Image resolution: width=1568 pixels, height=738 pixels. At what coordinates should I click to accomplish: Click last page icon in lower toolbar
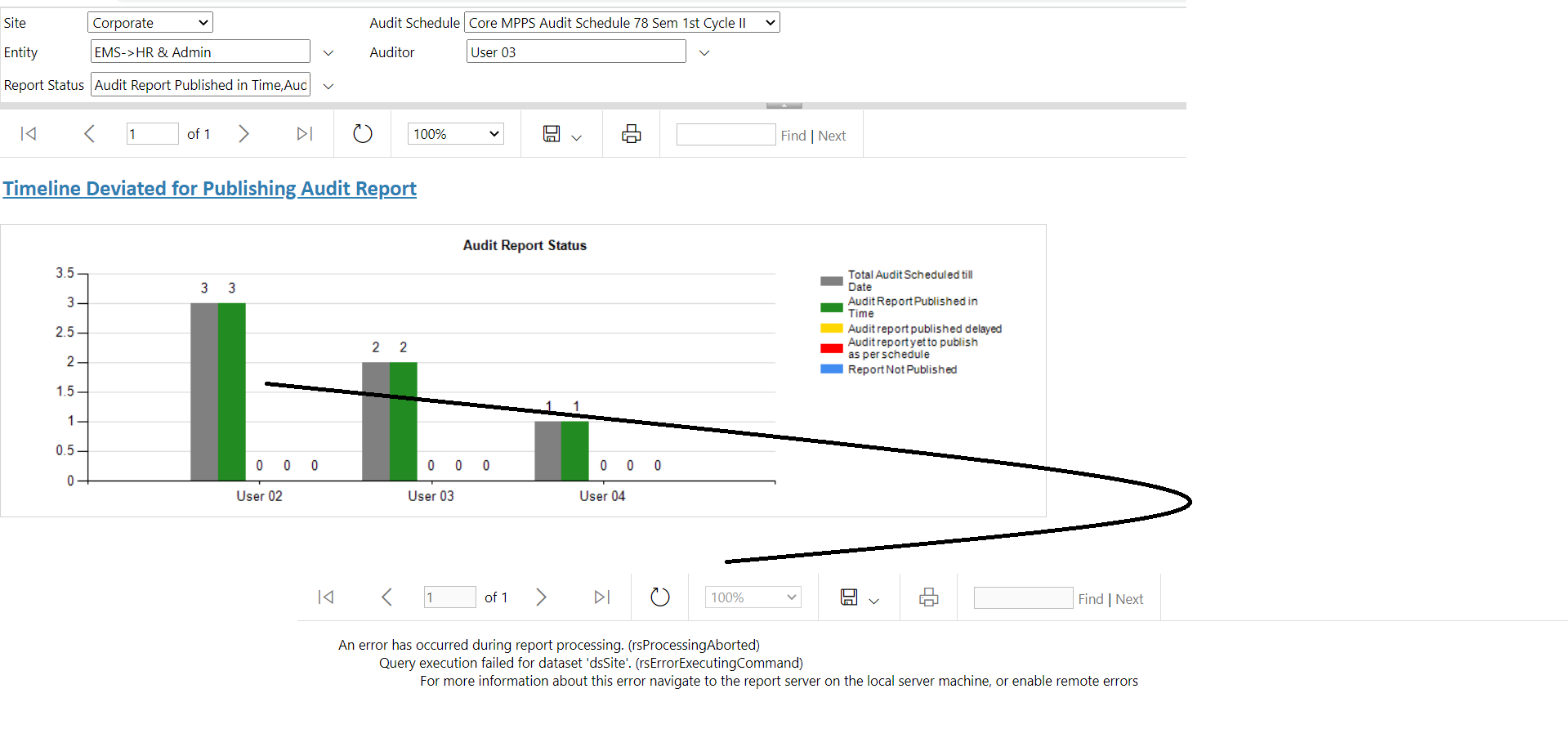[602, 597]
